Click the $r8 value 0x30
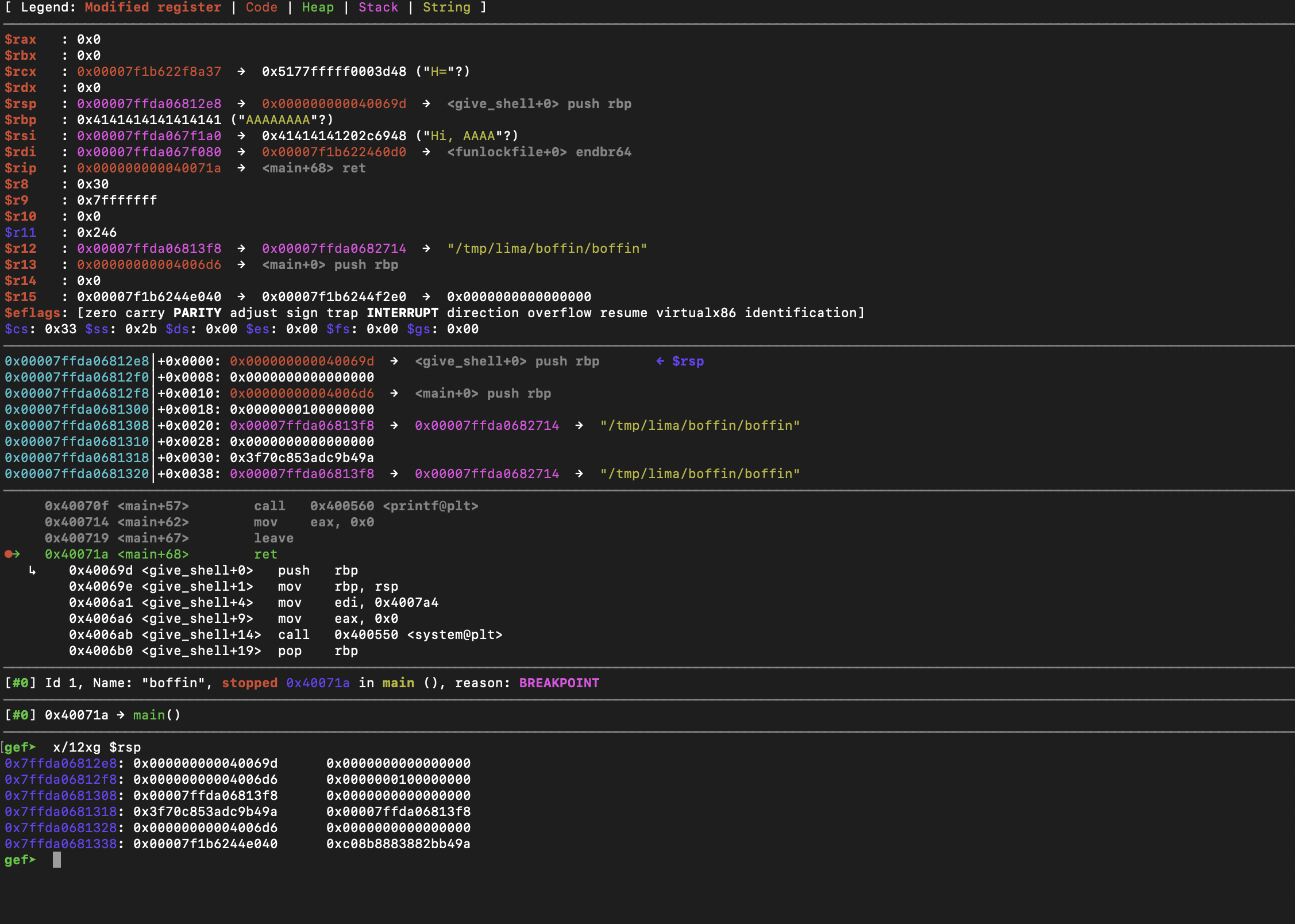Image resolution: width=1295 pixels, height=924 pixels. click(93, 184)
